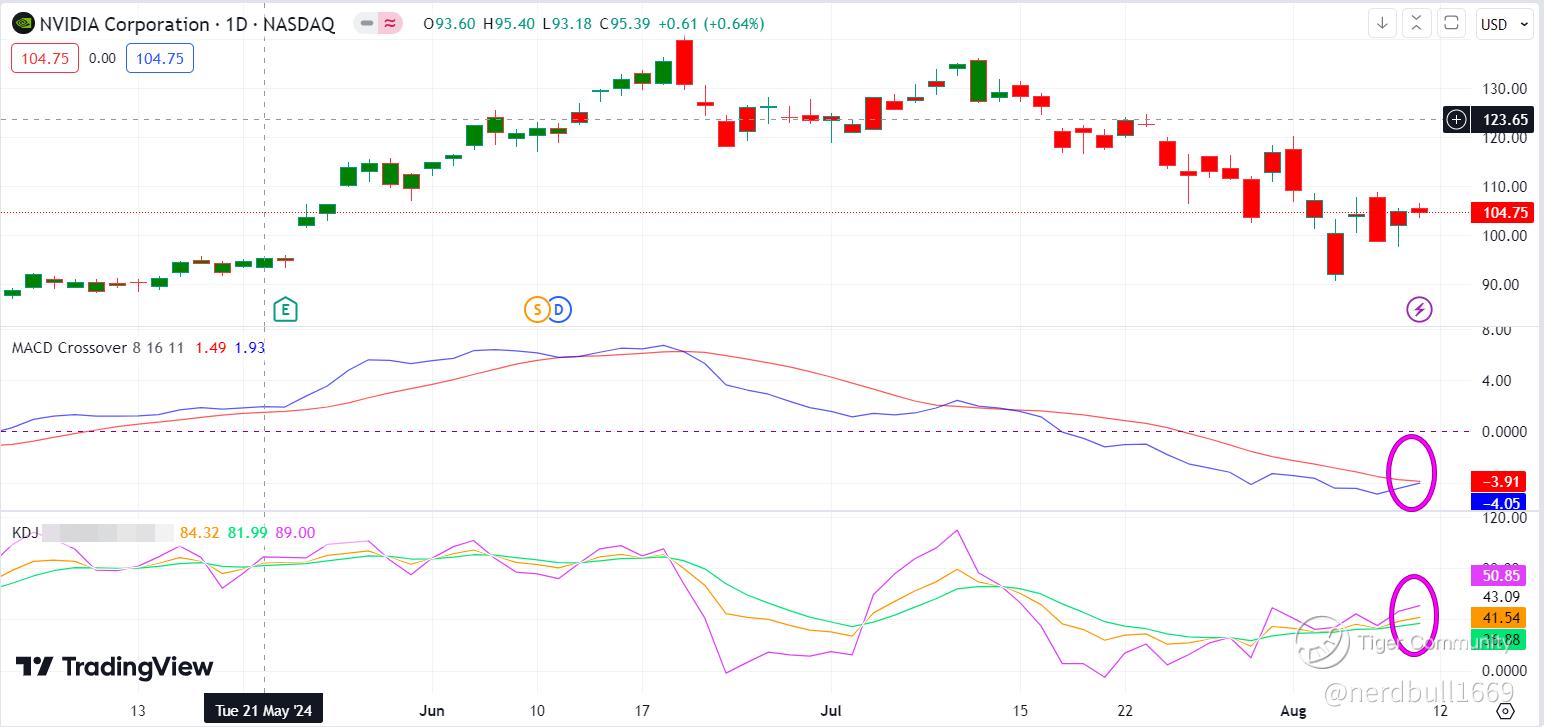This screenshot has width=1544, height=727.
Task: Open the earnings E marker
Action: click(286, 310)
